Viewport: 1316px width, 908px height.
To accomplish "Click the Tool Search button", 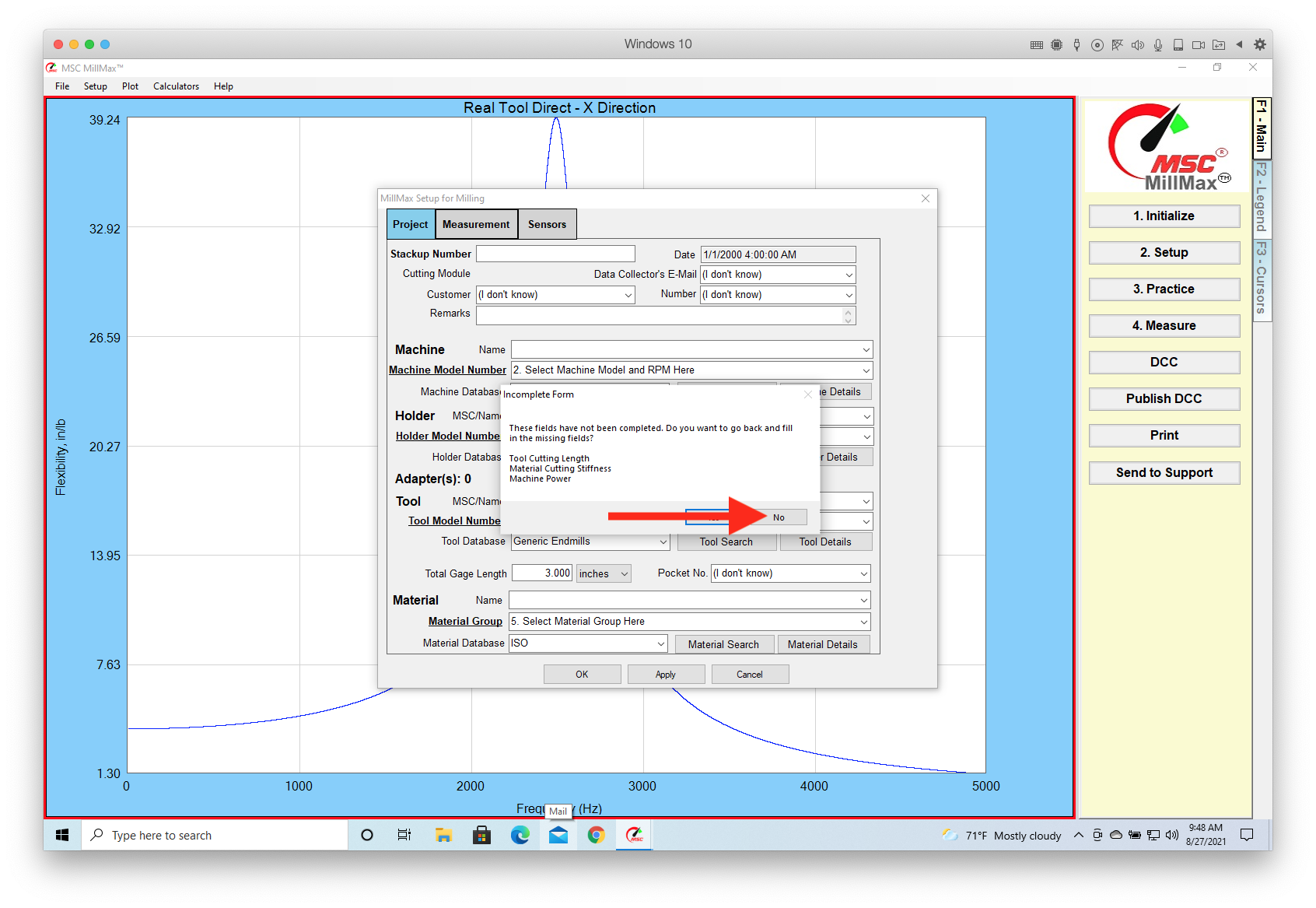I will click(726, 542).
